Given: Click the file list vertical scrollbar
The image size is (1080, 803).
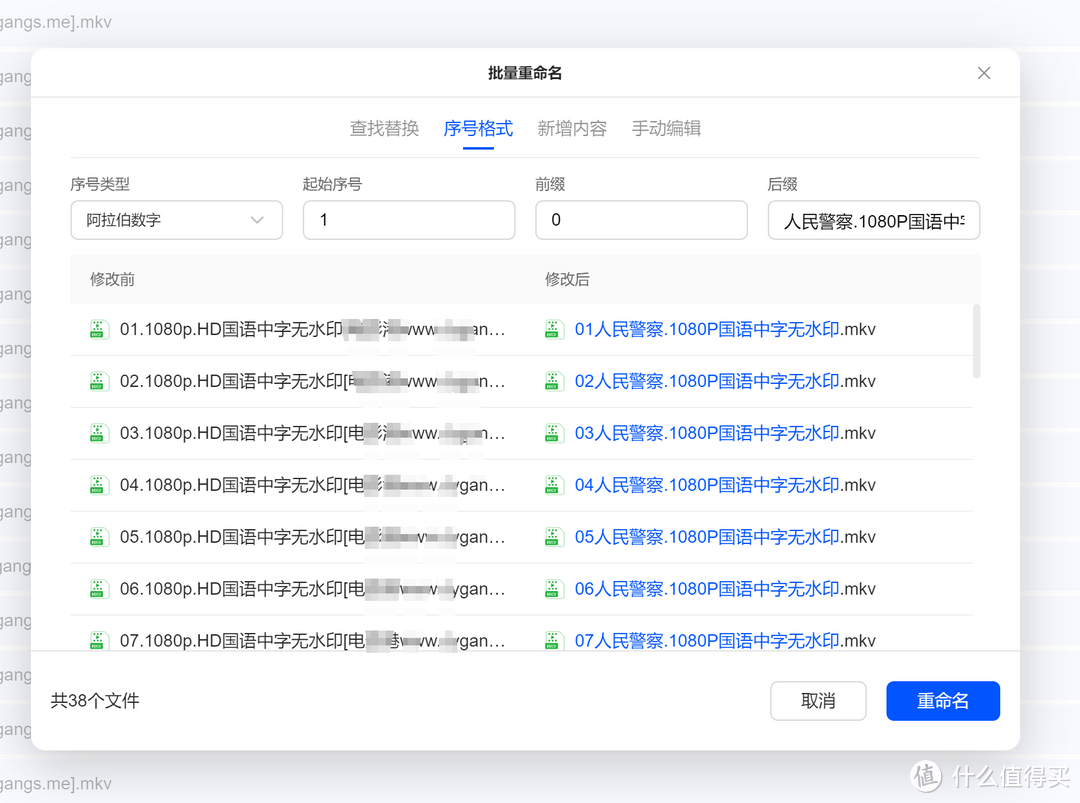Looking at the screenshot, I should point(976,342).
